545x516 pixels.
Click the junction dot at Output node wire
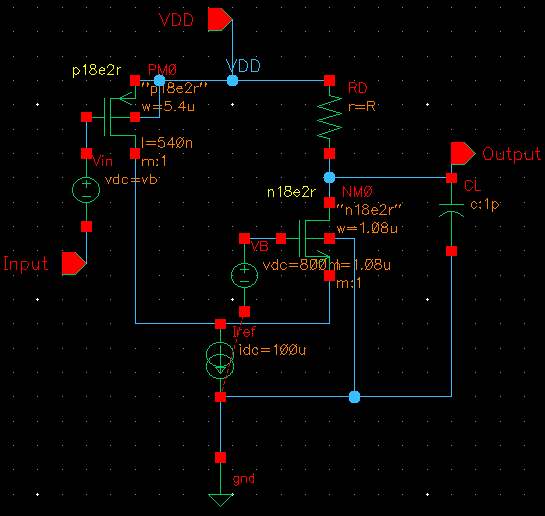[330, 178]
